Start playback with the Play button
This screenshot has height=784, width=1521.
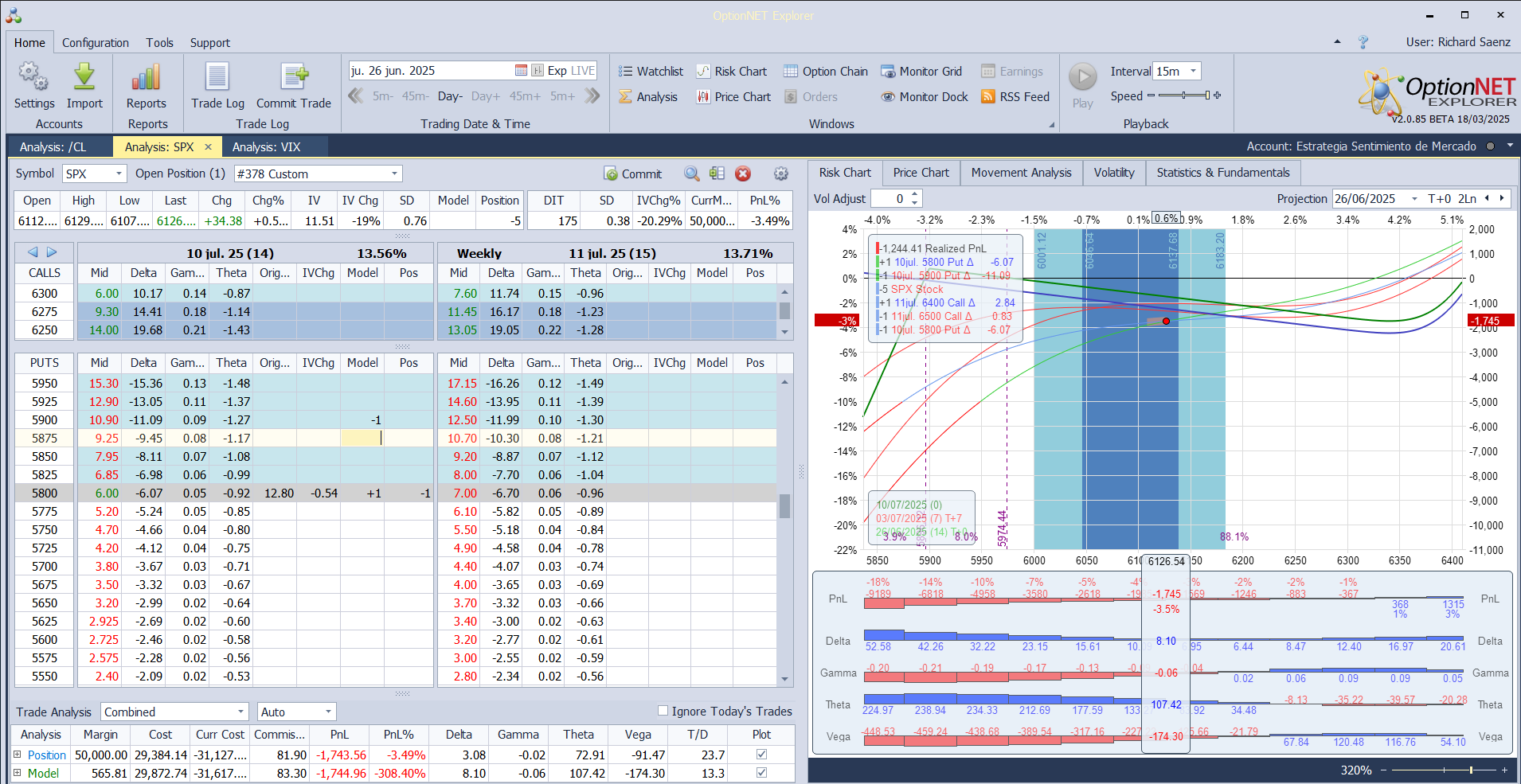point(1082,86)
